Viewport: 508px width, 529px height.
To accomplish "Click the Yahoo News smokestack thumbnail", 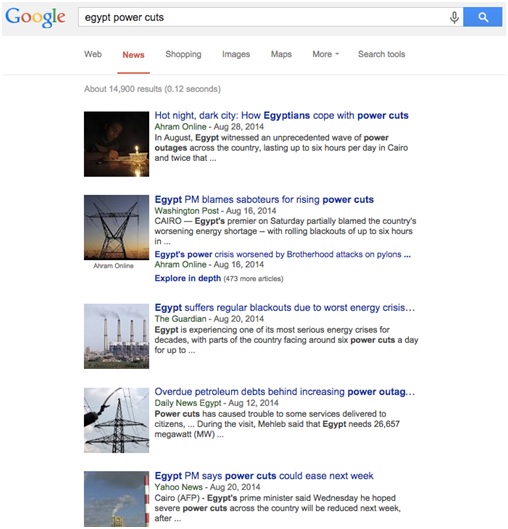I will coord(116,499).
